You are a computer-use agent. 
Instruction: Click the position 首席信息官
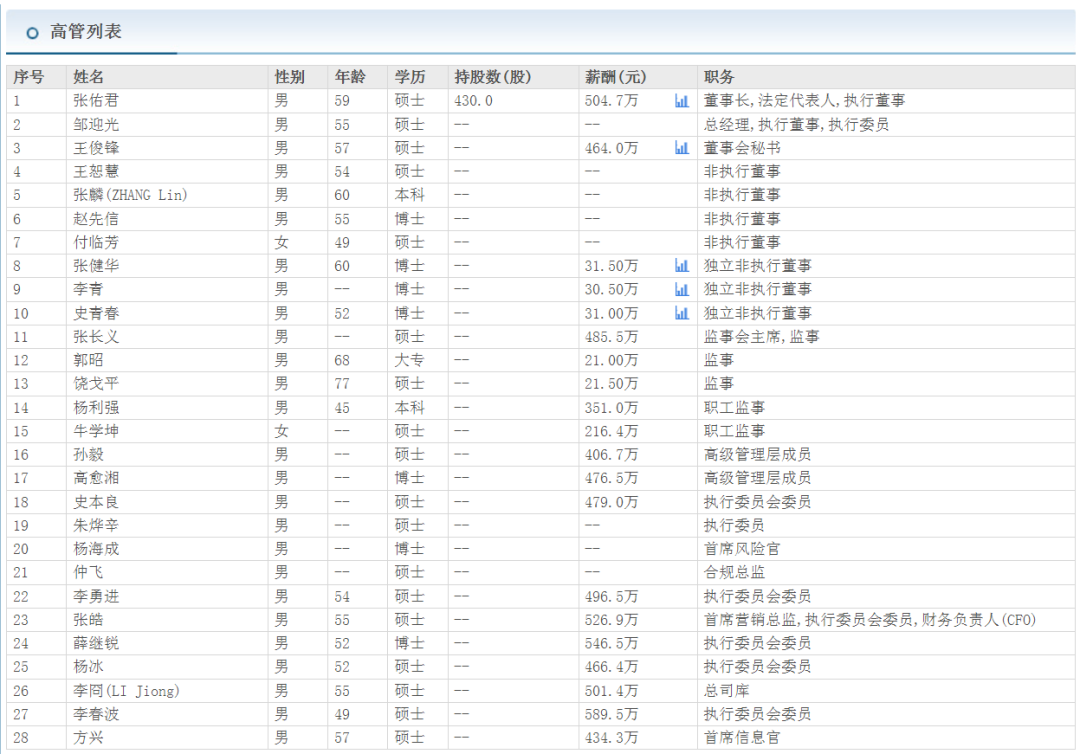742,737
